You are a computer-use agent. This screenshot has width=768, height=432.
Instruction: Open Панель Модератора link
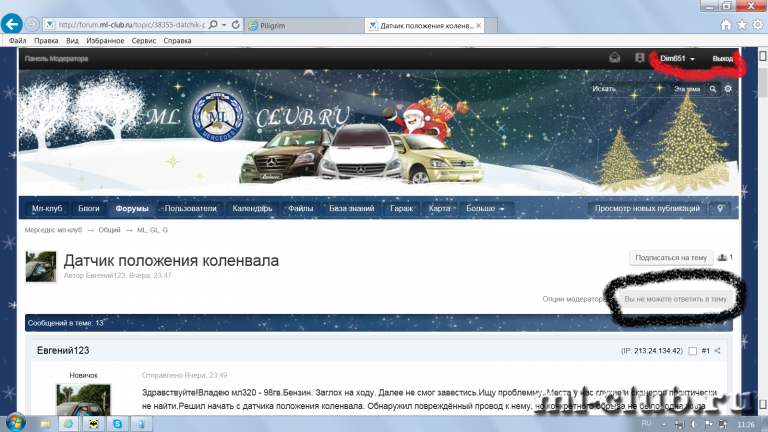pyautogui.click(x=56, y=59)
